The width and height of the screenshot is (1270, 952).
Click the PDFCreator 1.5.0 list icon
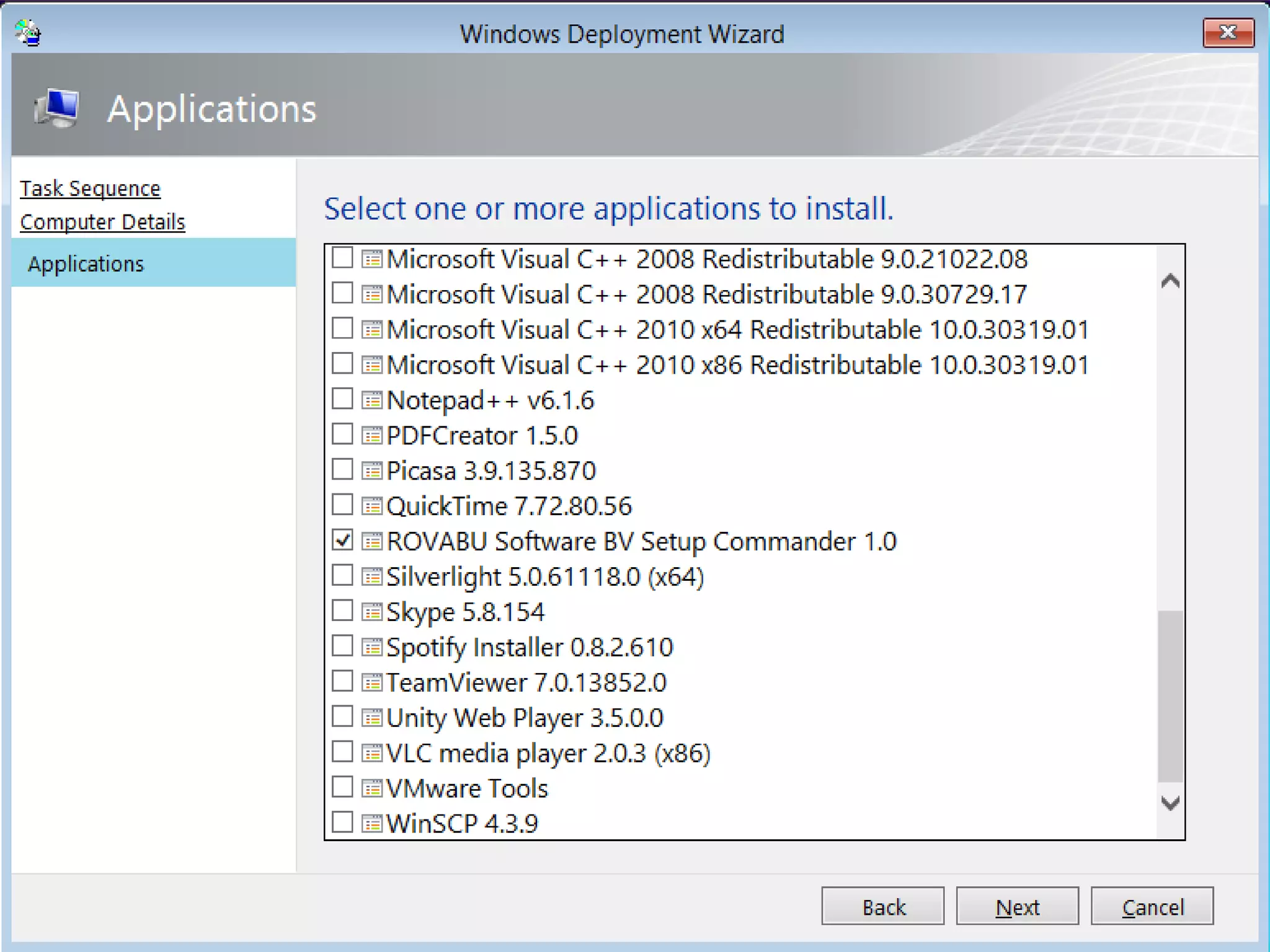pyautogui.click(x=371, y=436)
